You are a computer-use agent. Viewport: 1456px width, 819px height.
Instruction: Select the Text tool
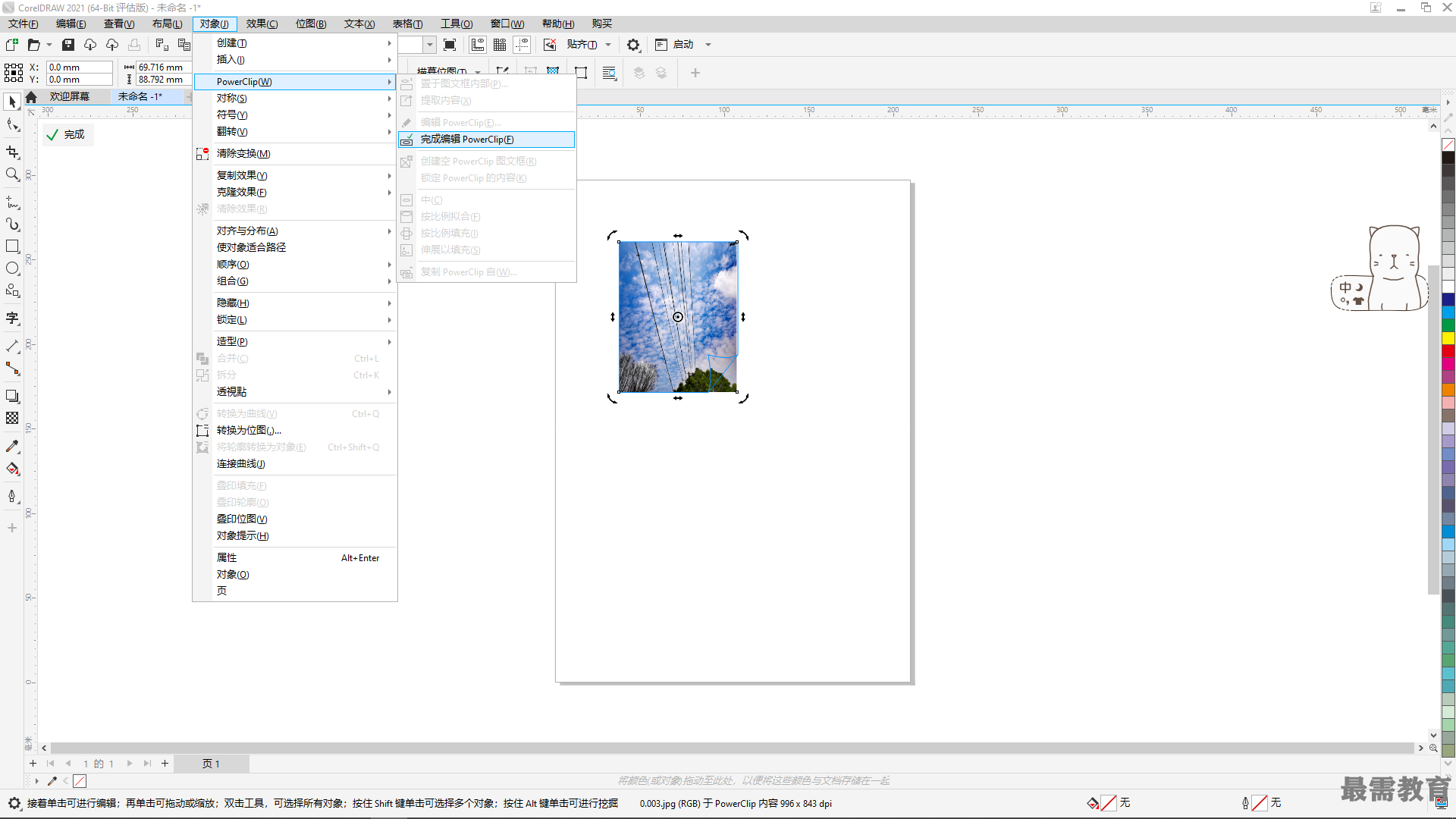pyautogui.click(x=12, y=318)
